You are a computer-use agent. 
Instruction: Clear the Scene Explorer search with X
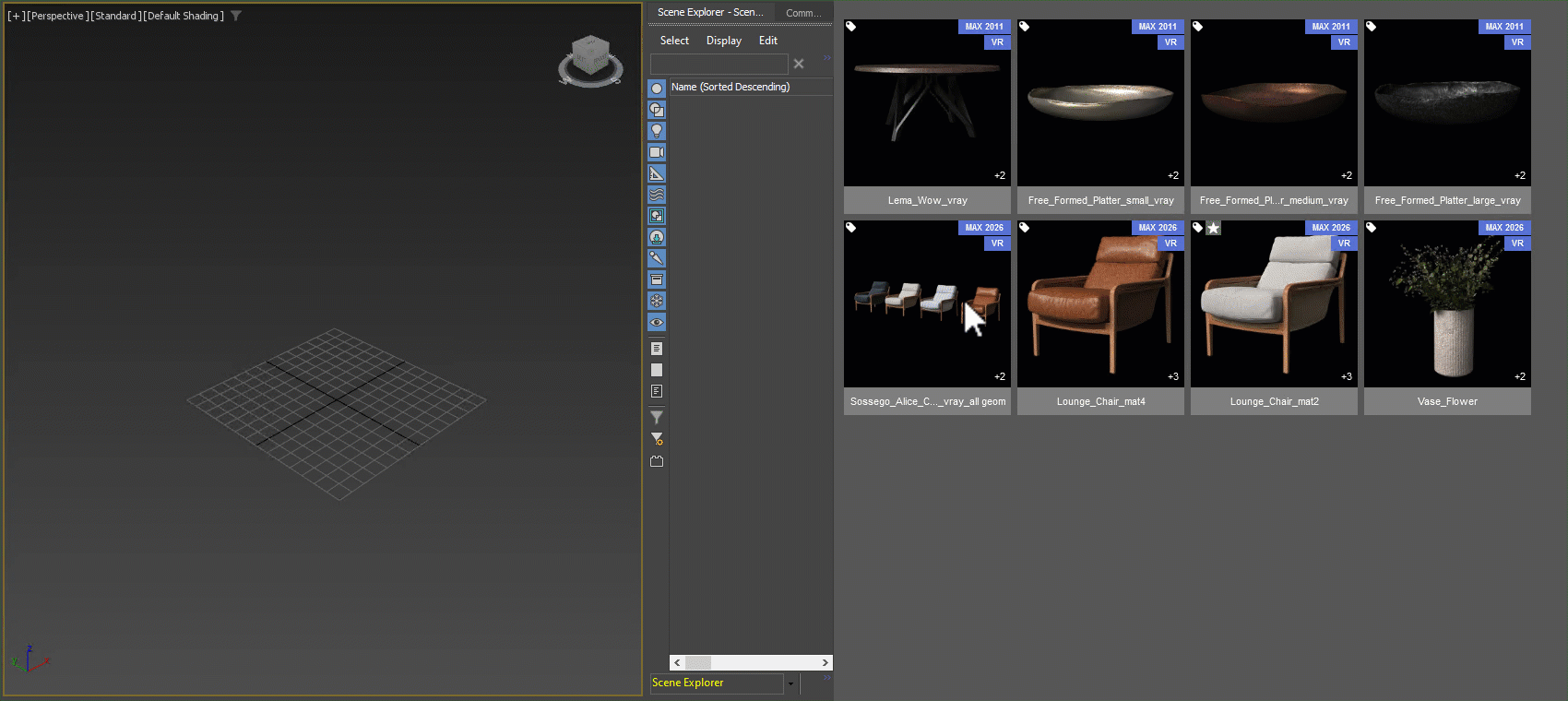pyautogui.click(x=799, y=64)
